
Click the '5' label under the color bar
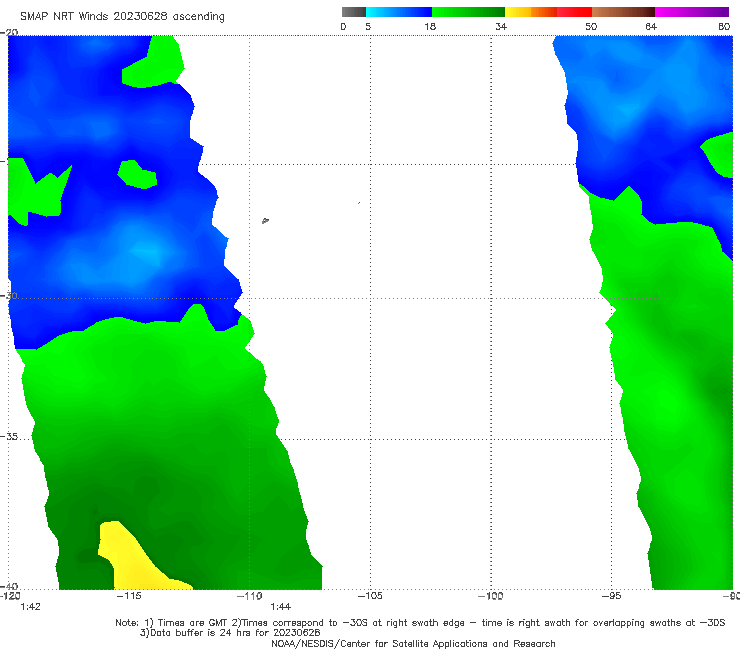(x=368, y=27)
